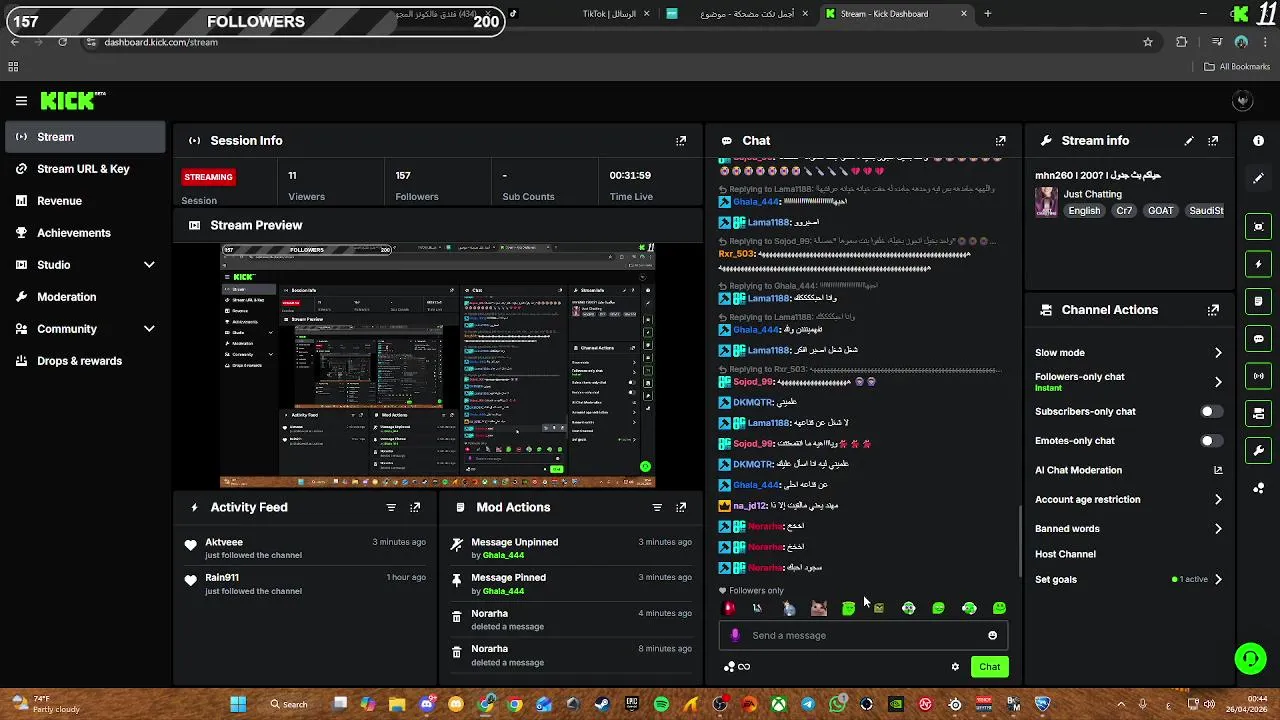Open Spotify from the taskbar
Screen dimensions: 1280x720
click(x=661, y=705)
